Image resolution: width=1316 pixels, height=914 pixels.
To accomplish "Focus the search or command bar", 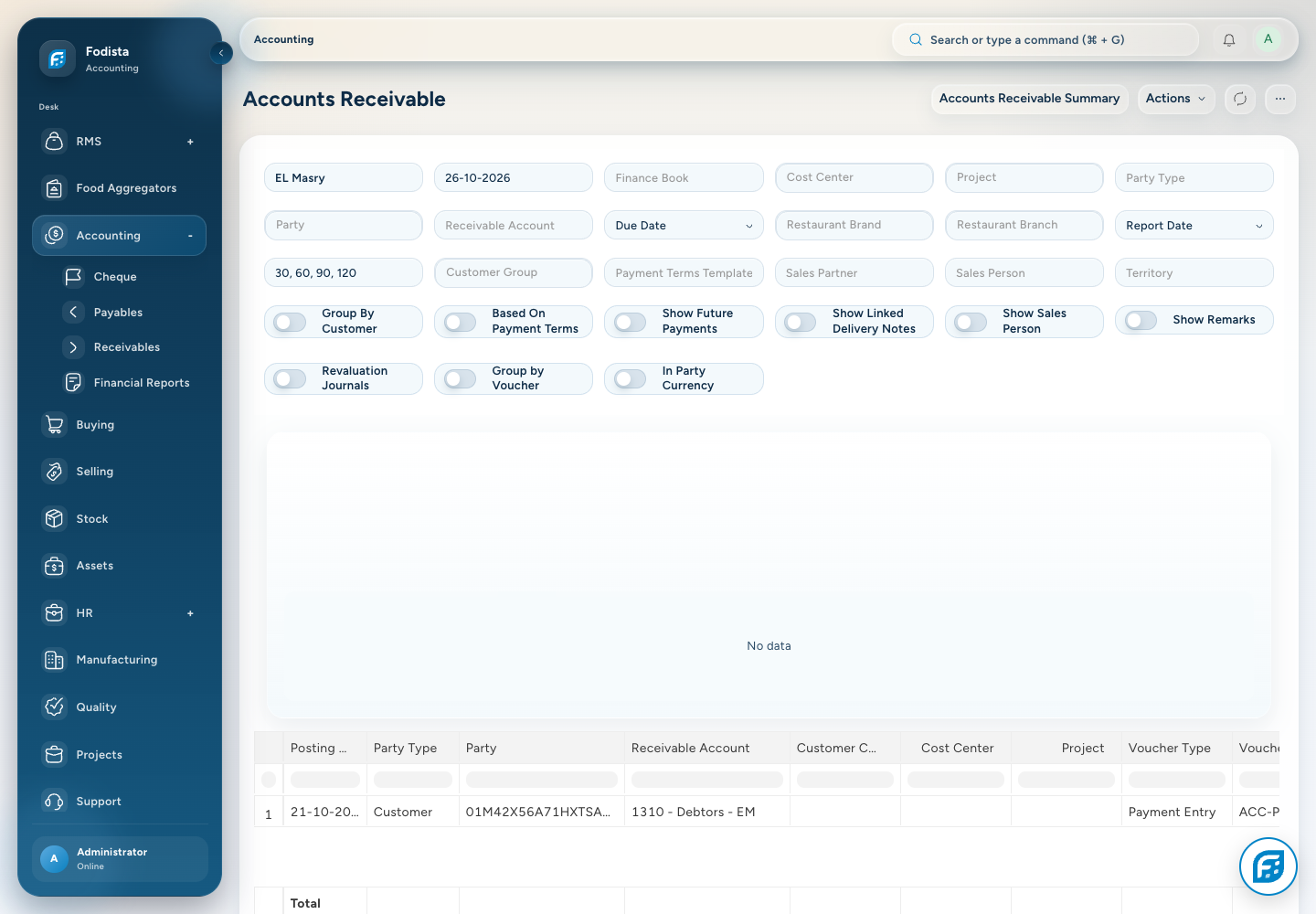I will tap(1045, 39).
